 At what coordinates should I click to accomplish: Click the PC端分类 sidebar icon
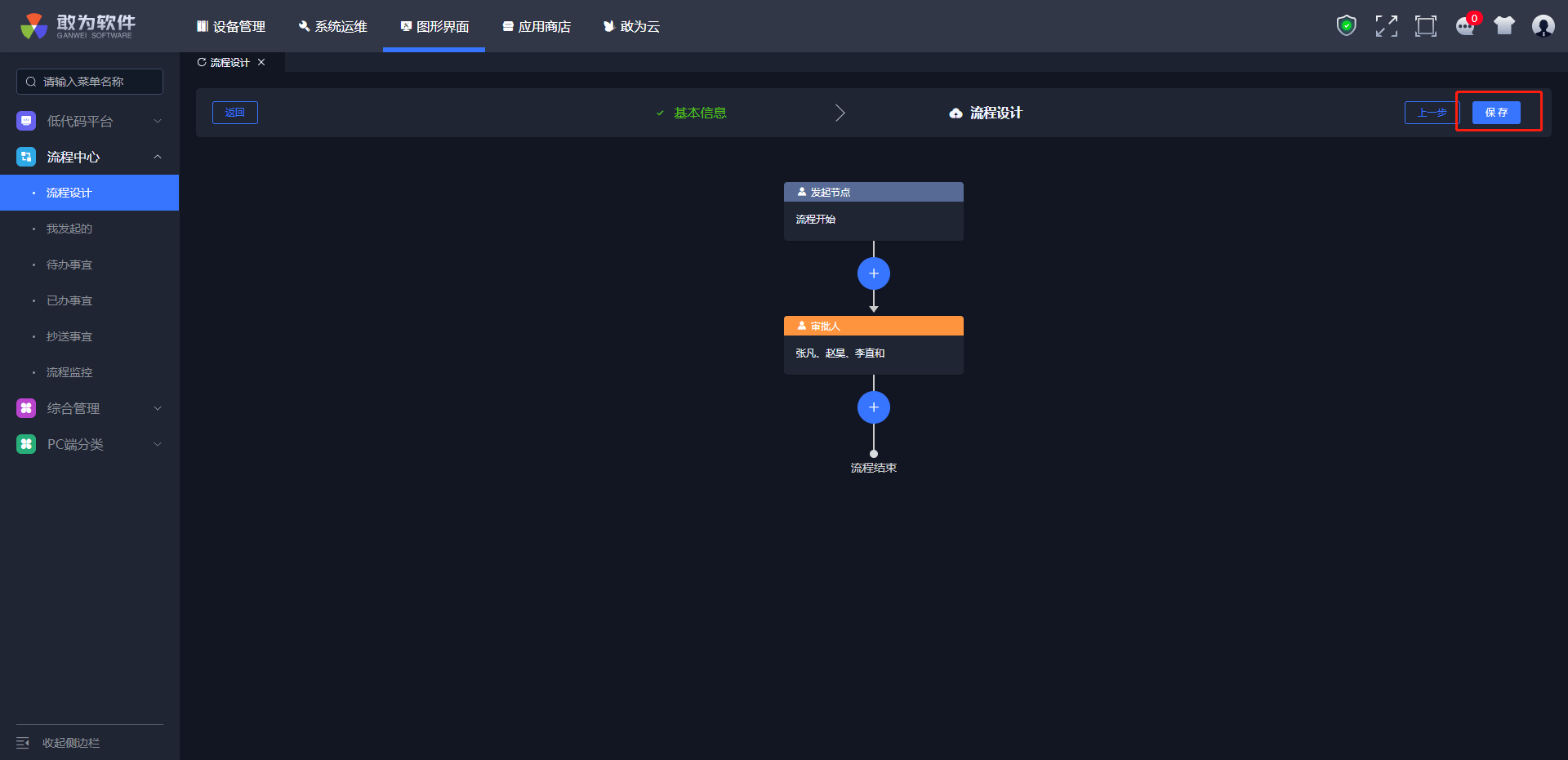pos(26,444)
